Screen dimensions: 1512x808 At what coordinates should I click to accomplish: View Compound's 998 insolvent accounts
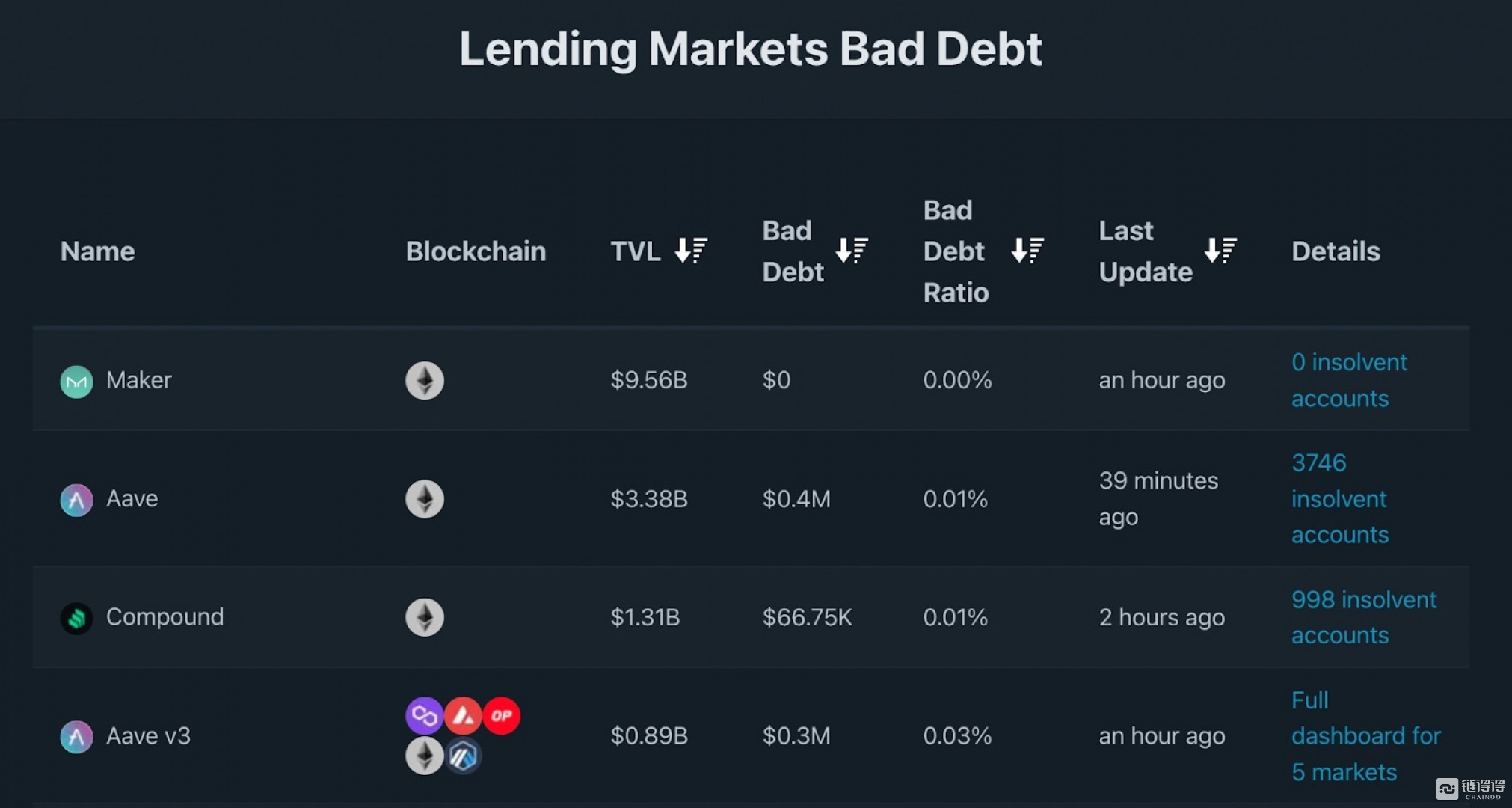click(1363, 617)
